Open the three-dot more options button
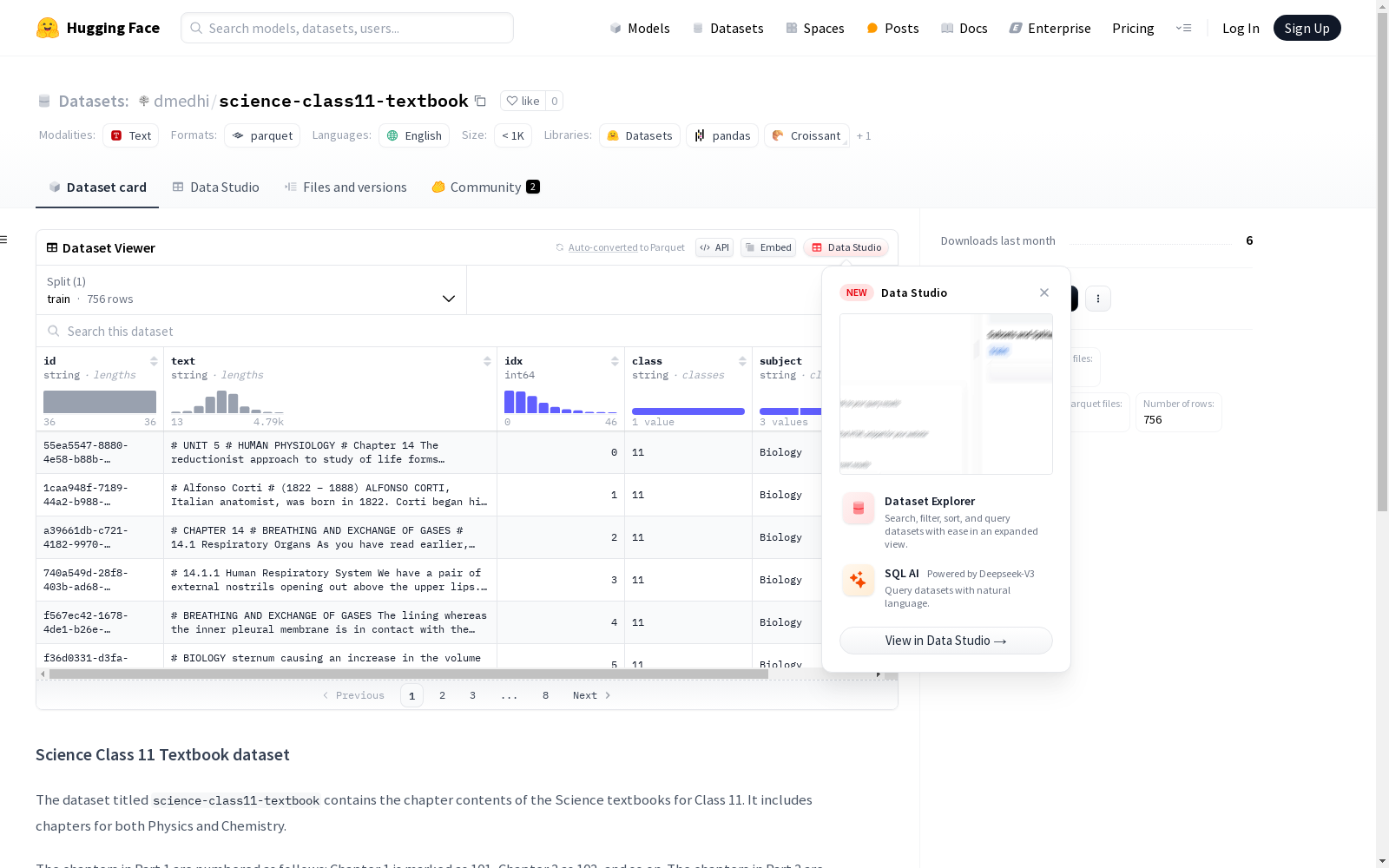Image resolution: width=1389 pixels, height=868 pixels. point(1098,299)
